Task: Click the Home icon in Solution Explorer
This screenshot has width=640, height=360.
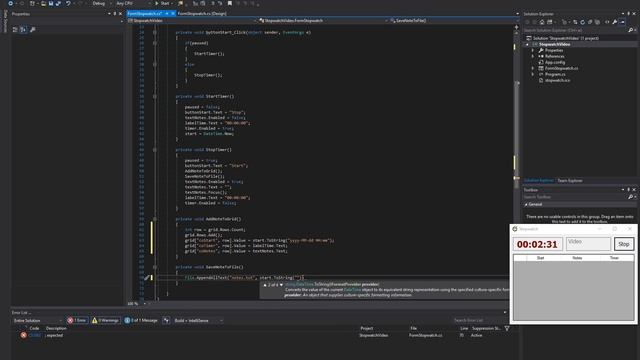Action: click(542, 22)
